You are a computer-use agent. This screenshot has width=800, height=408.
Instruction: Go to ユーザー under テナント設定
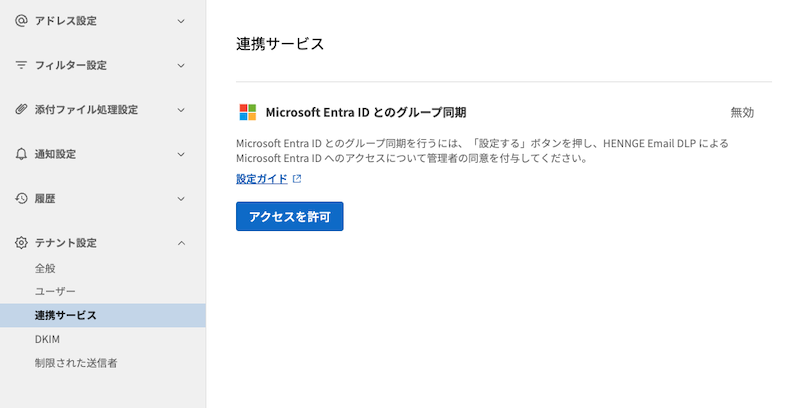55,291
